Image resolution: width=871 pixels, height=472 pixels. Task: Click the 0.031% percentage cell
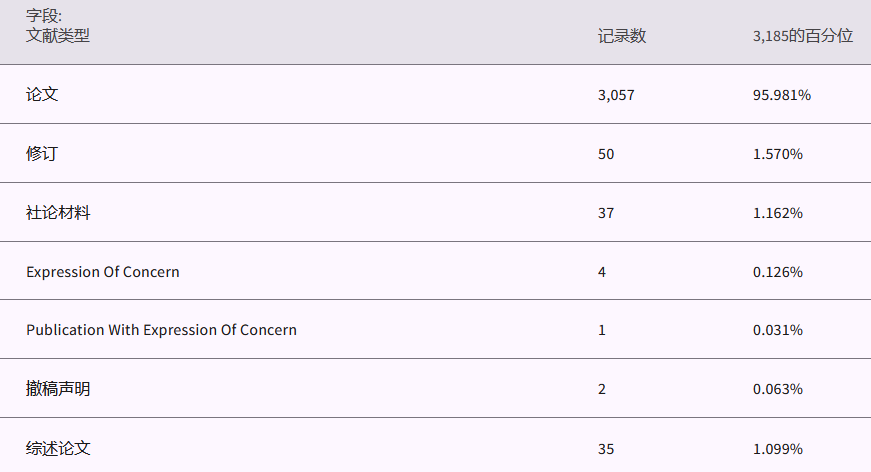coord(777,330)
